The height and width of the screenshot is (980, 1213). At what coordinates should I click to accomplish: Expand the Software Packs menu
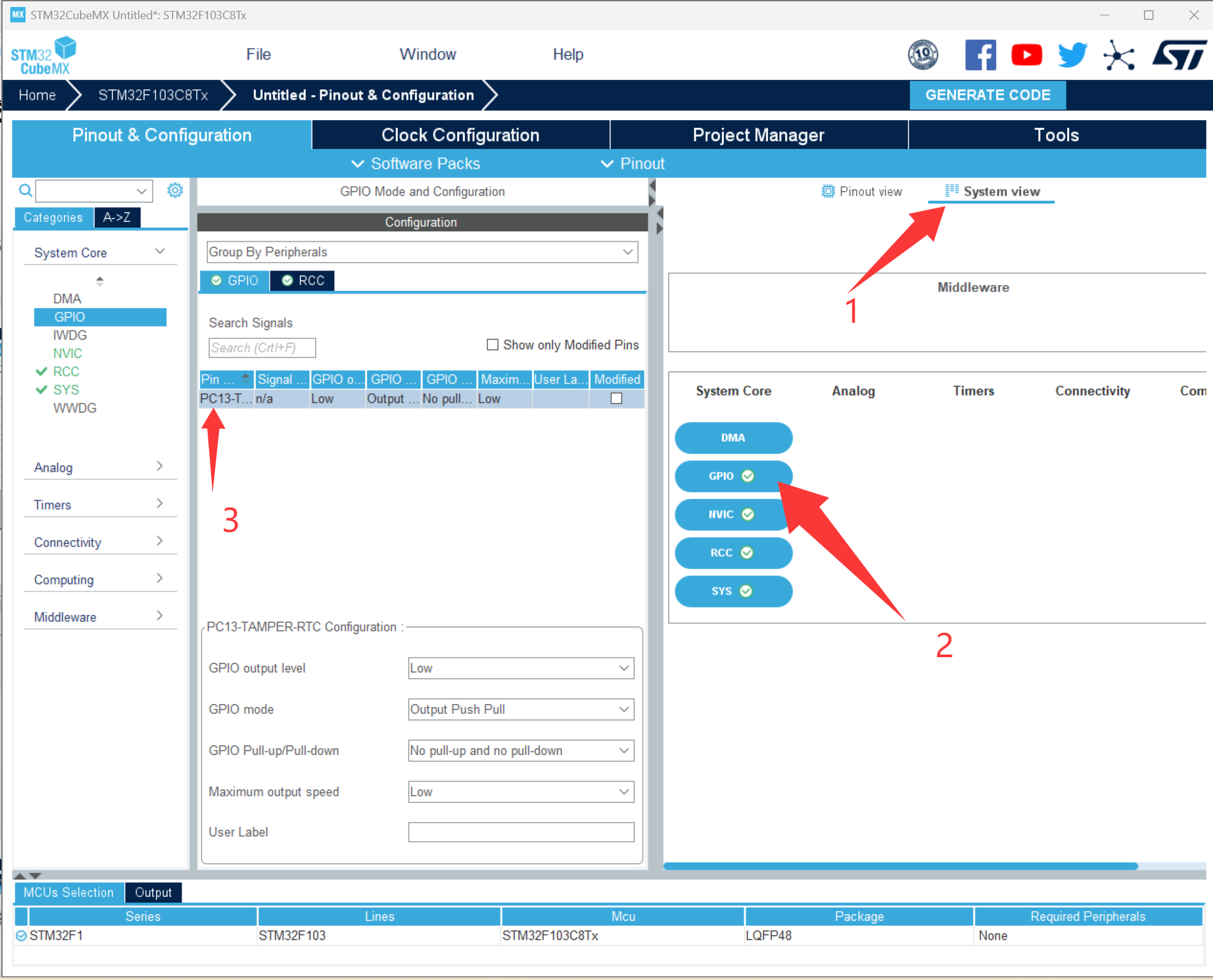(416, 164)
